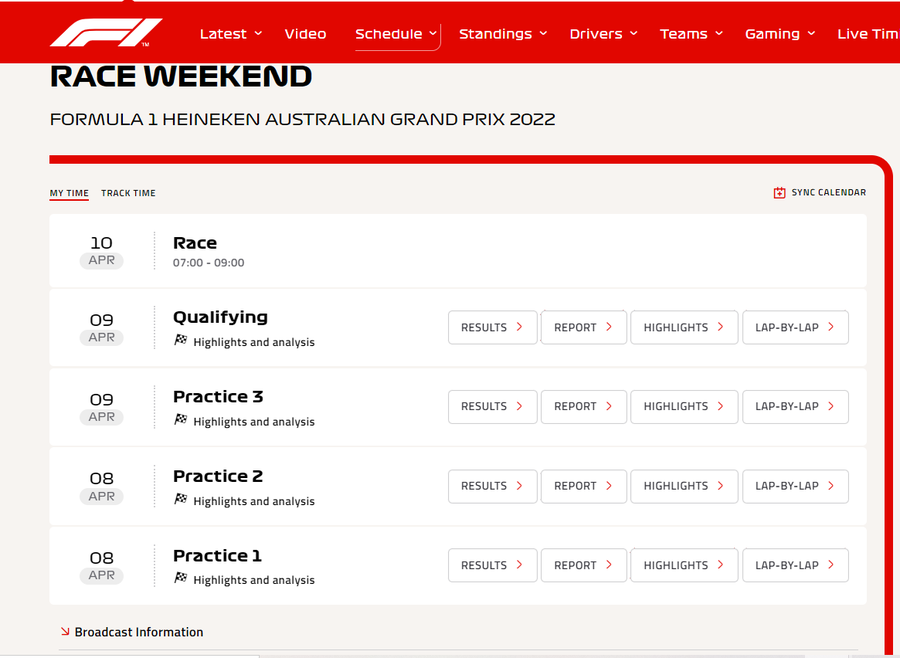Image resolution: width=900 pixels, height=658 pixels.
Task: Open Qualifying Results
Action: (492, 327)
